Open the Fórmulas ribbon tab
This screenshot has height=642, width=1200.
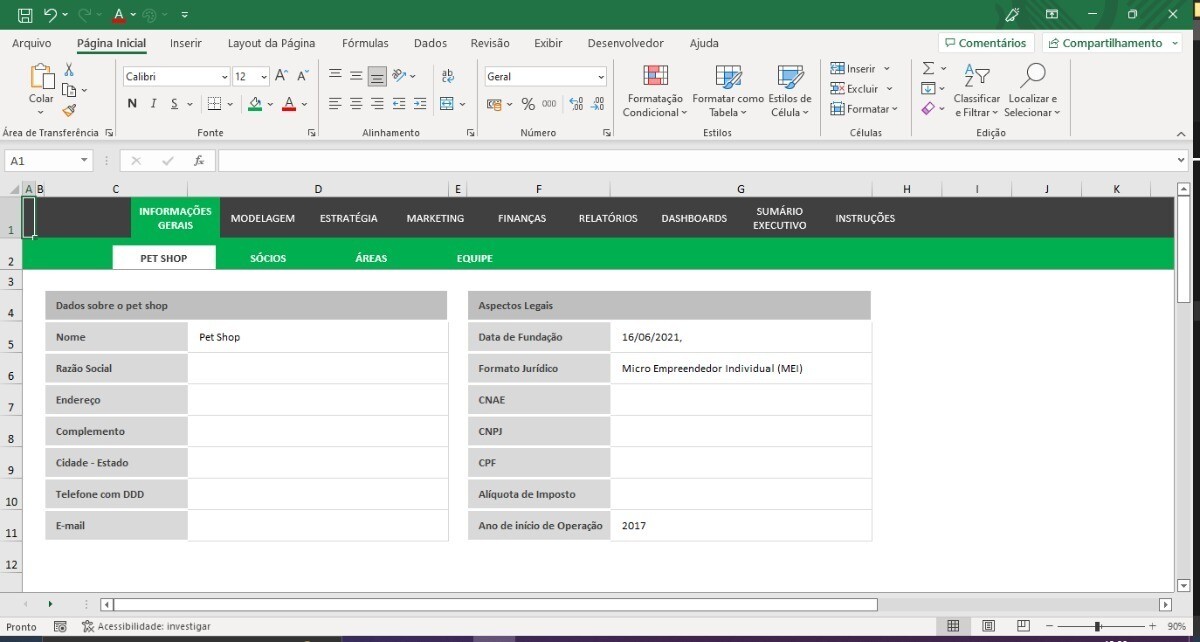(365, 43)
